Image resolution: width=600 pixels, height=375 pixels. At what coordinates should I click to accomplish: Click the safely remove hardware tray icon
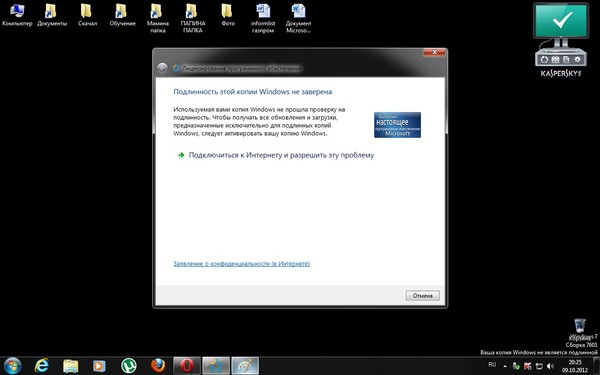pos(516,366)
